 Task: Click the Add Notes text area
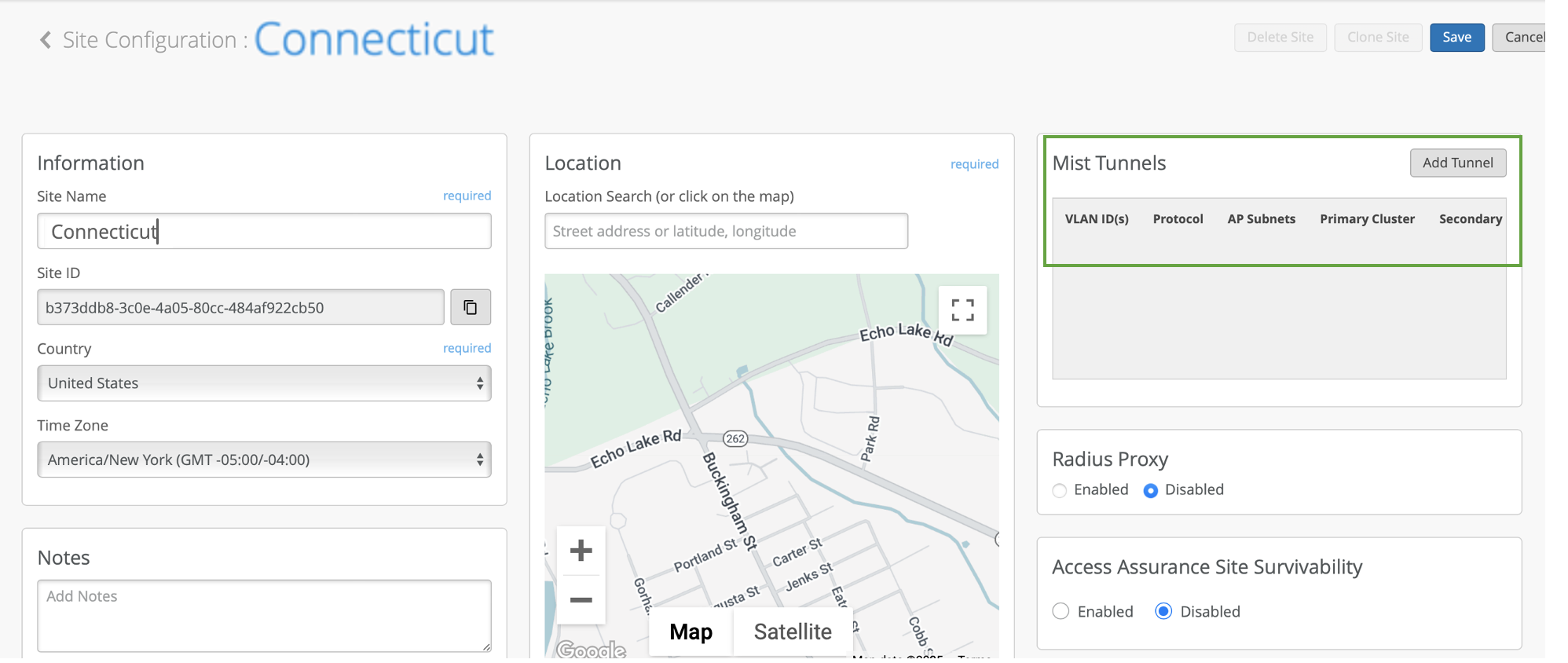(264, 615)
